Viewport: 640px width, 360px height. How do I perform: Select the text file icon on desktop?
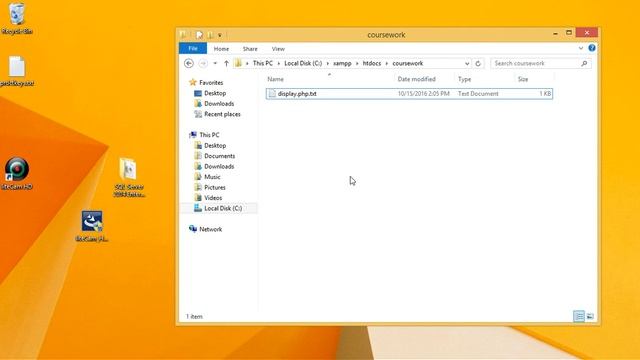(x=17, y=71)
